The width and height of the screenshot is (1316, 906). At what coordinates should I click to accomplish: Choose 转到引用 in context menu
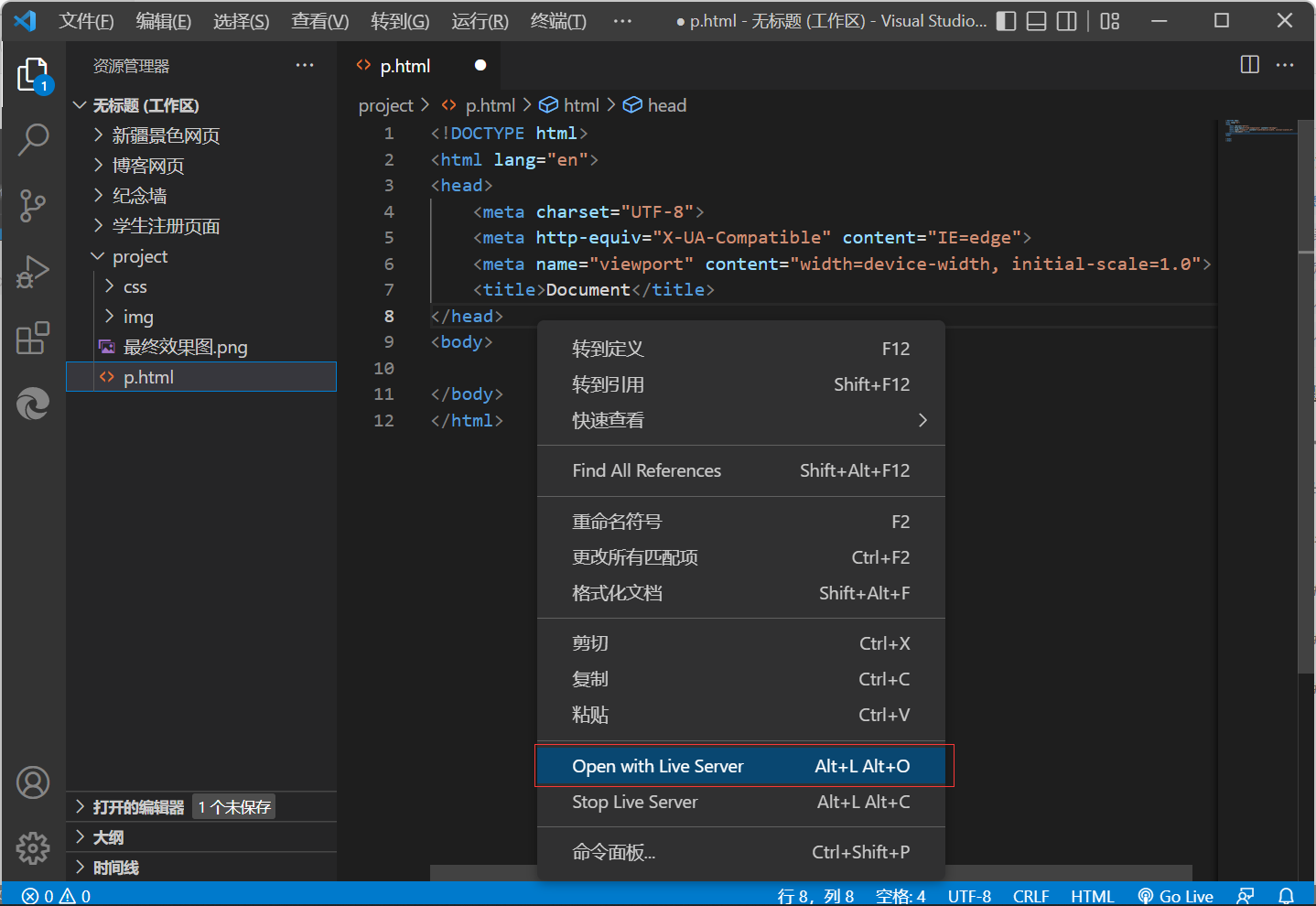(x=741, y=384)
